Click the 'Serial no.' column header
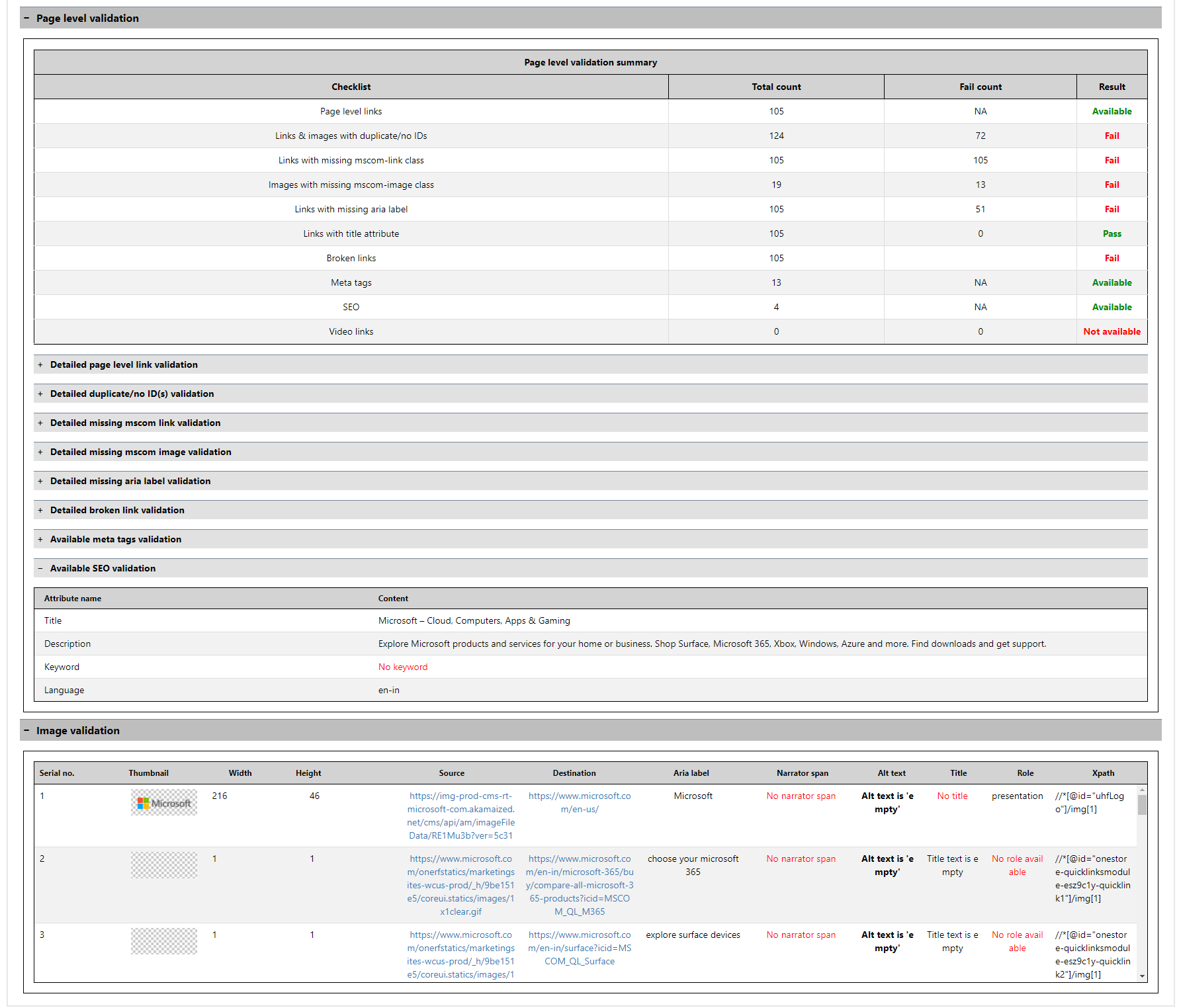This screenshot has height=1008, width=1179. coord(57,773)
